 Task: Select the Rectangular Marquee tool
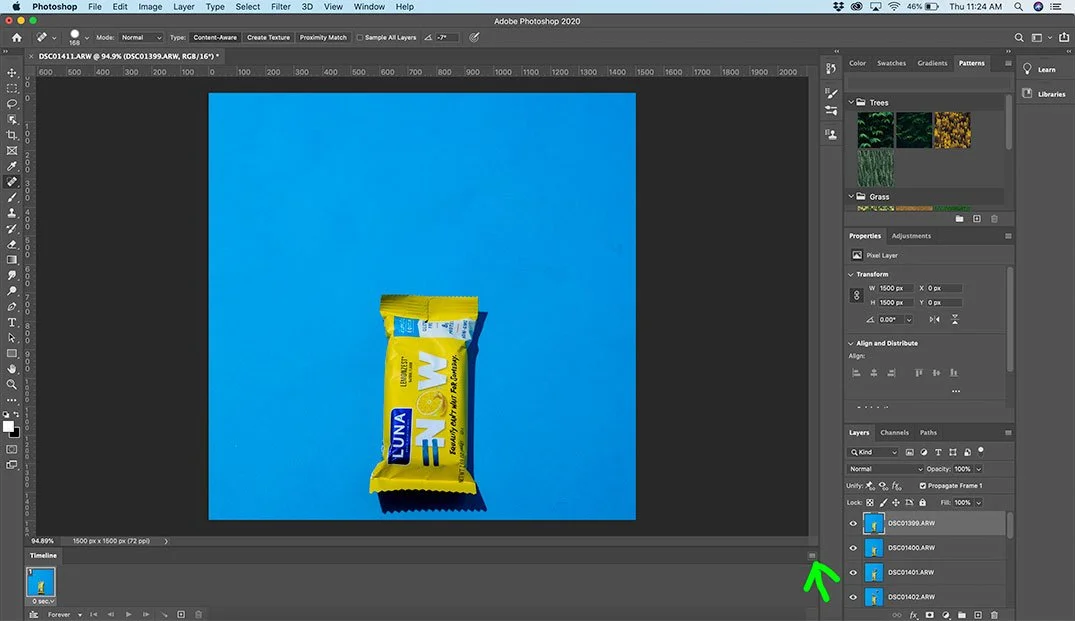pos(12,88)
